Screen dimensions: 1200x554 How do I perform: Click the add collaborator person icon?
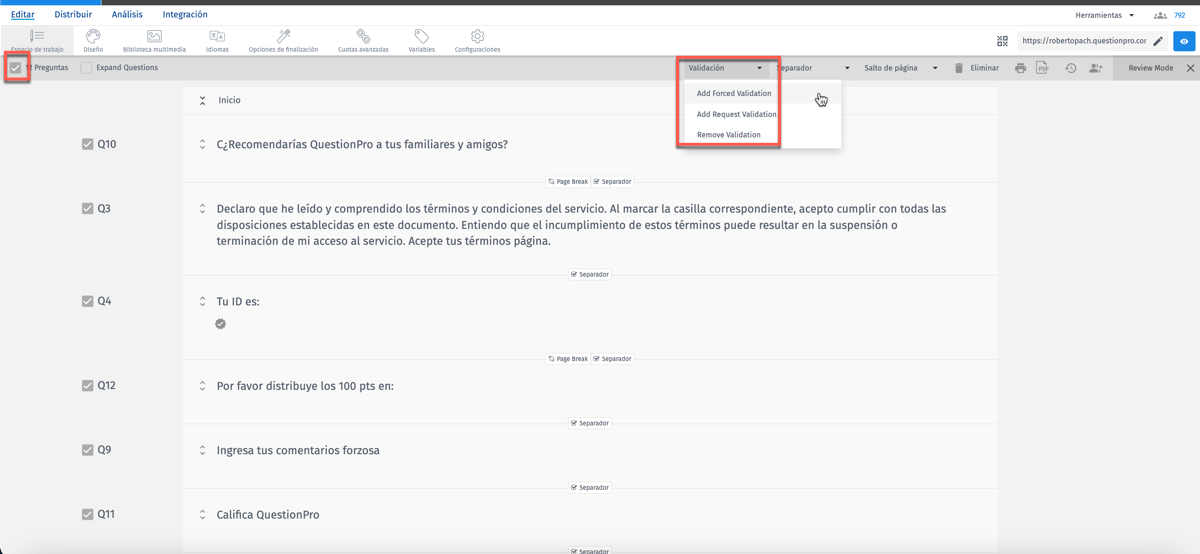click(x=1096, y=68)
